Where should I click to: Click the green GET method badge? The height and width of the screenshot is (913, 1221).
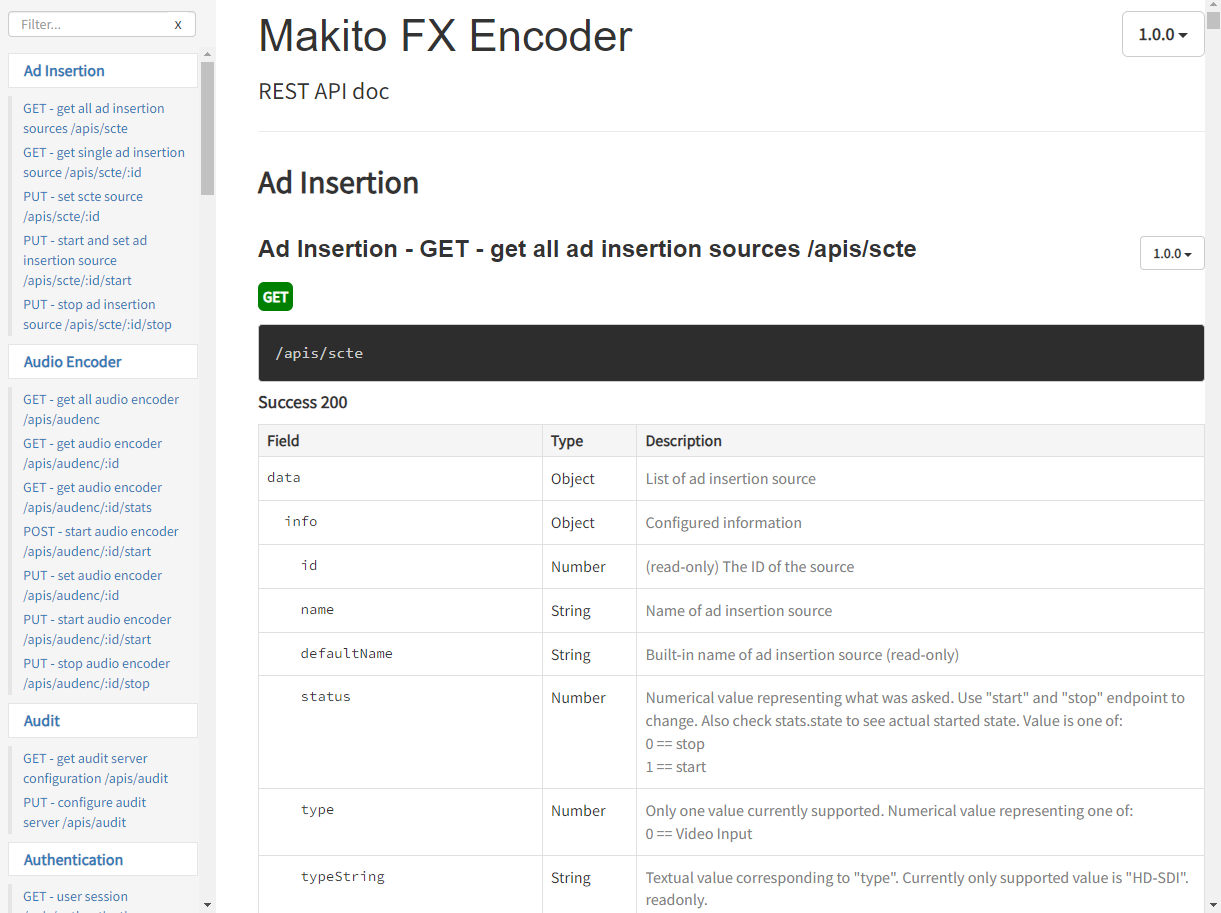tap(275, 297)
